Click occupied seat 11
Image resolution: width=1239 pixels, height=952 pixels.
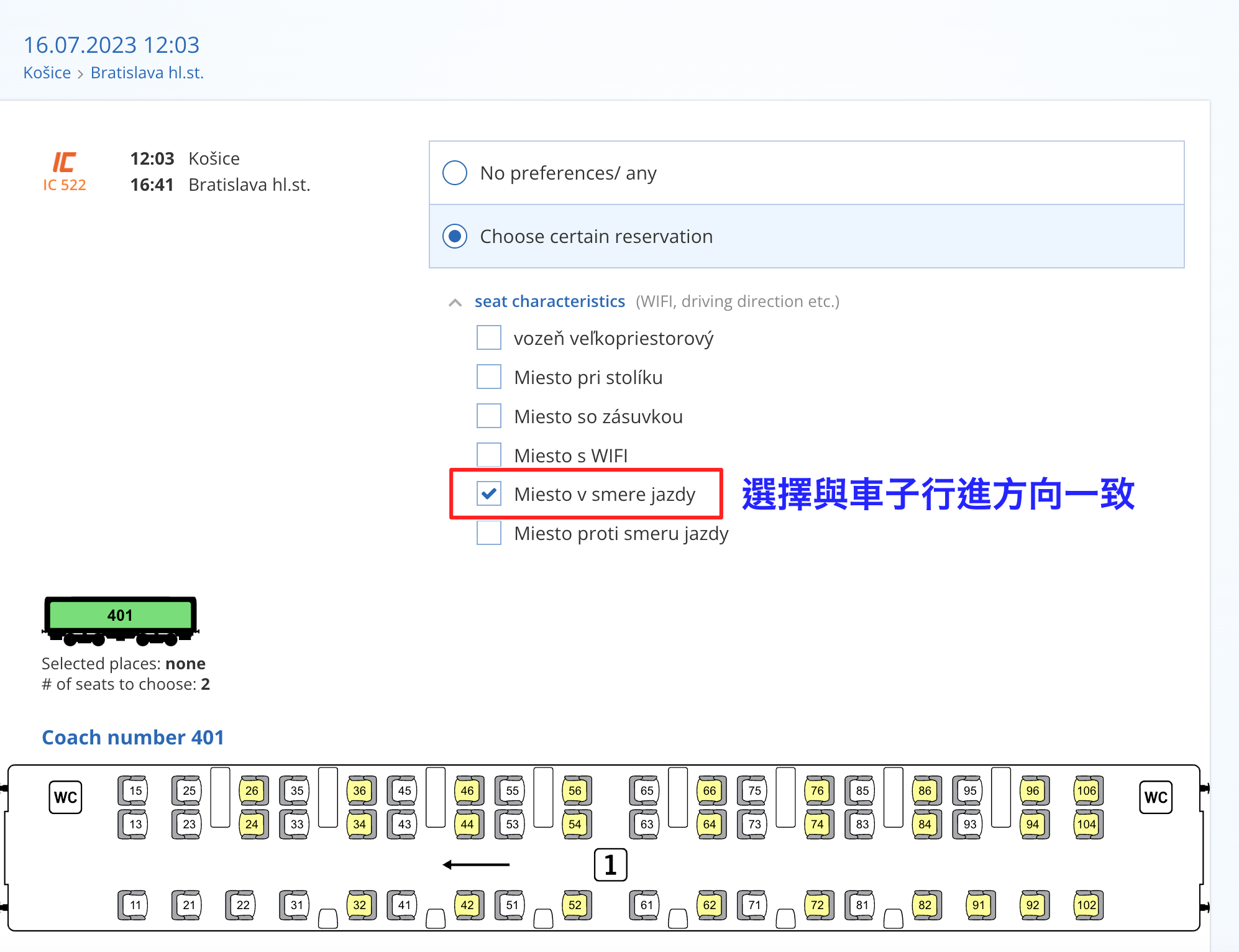coord(133,905)
